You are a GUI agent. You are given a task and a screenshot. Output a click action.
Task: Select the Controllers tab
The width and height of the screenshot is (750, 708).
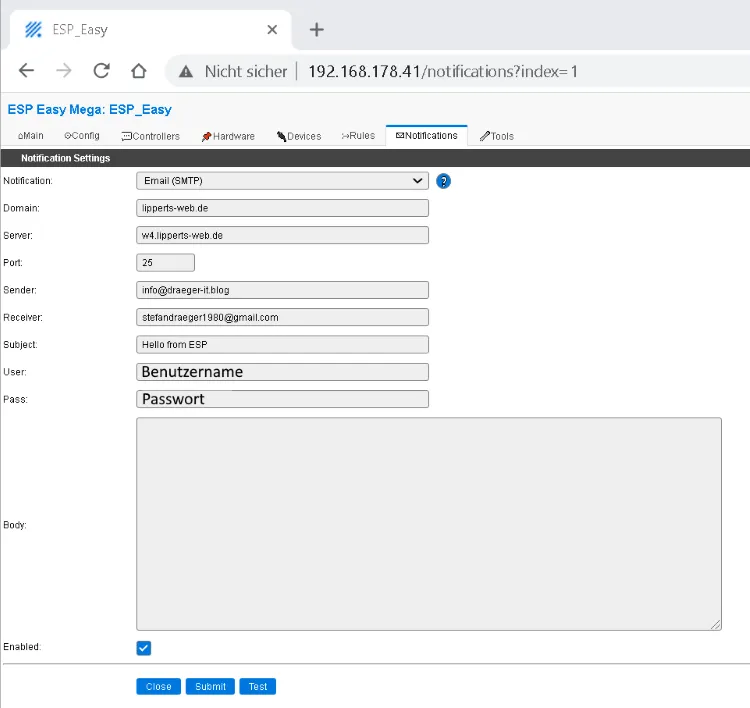[x=151, y=136]
